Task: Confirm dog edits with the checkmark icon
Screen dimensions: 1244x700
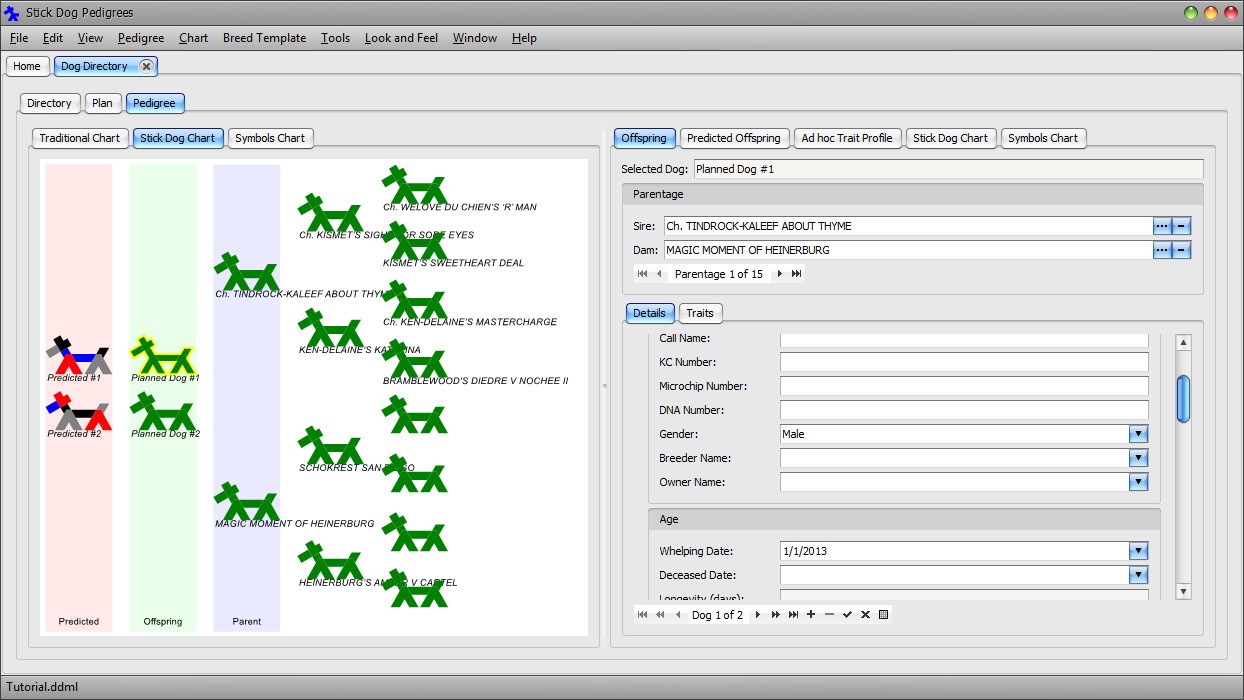Action: (847, 615)
